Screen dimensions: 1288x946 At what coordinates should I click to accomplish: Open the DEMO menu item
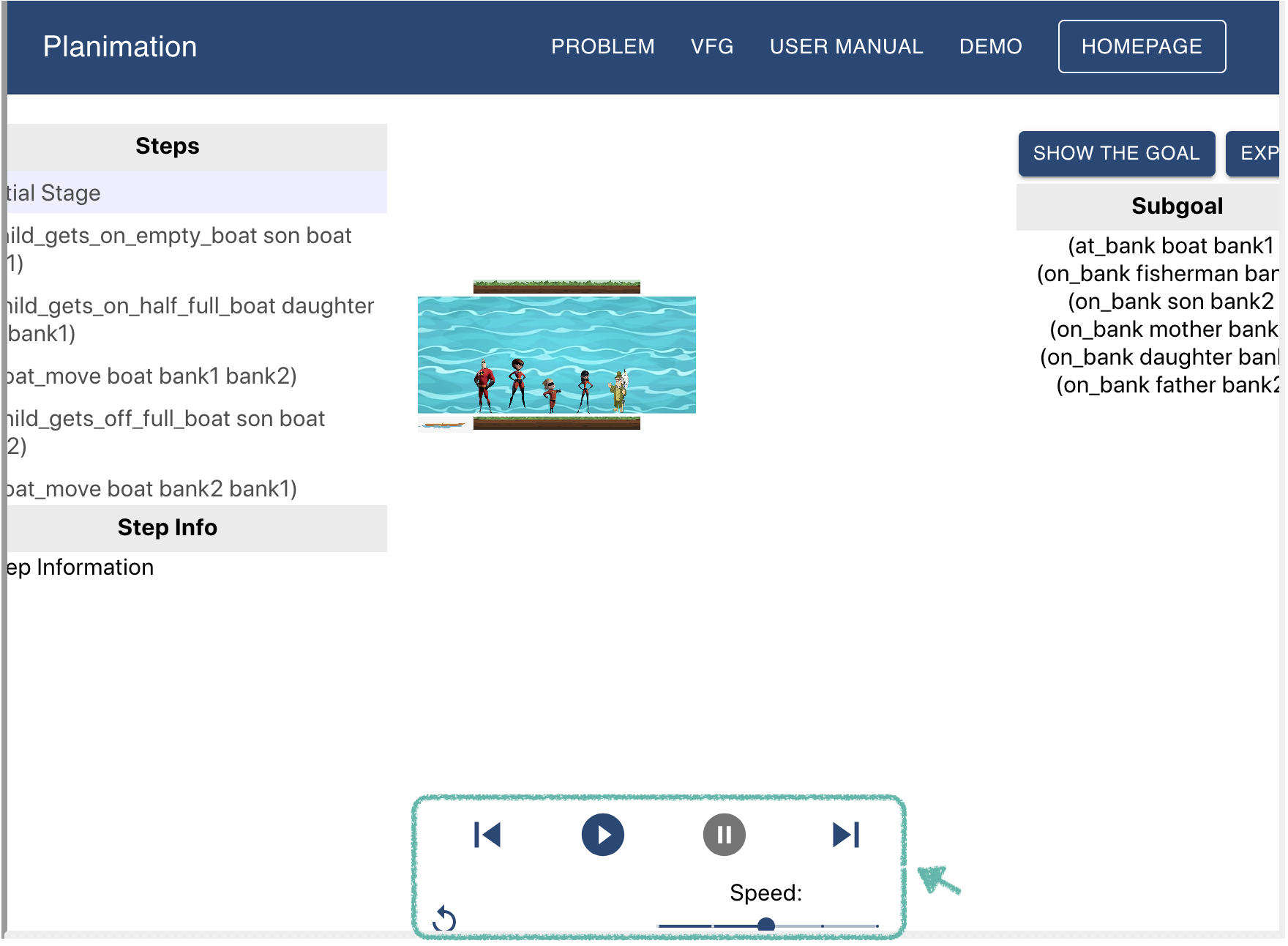(991, 47)
